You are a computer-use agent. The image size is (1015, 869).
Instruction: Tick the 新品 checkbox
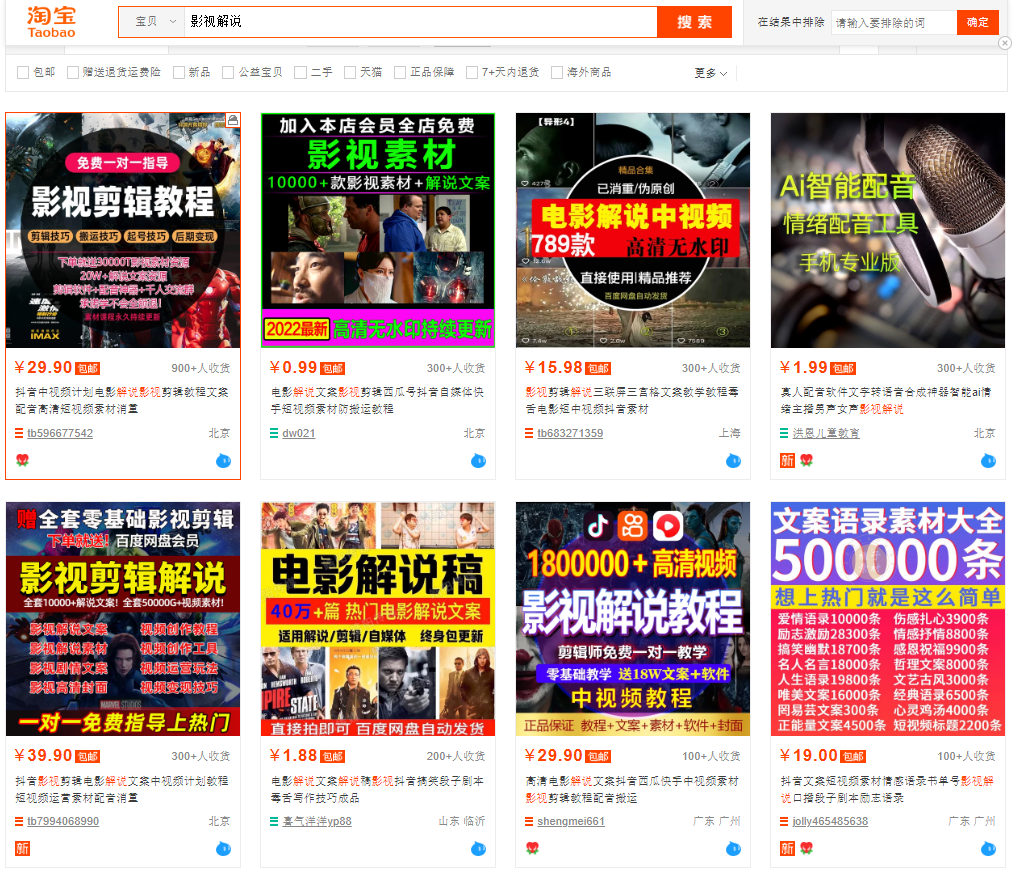[179, 73]
